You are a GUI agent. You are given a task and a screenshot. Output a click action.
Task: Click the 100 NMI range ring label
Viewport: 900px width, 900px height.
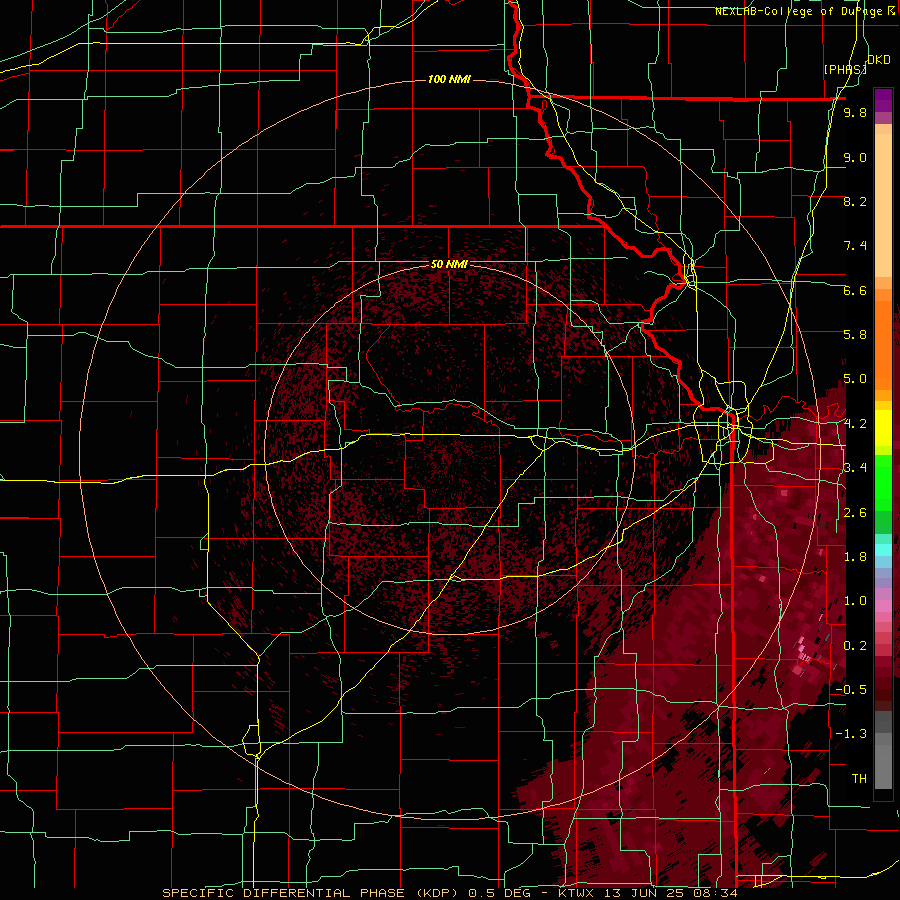tap(449, 79)
